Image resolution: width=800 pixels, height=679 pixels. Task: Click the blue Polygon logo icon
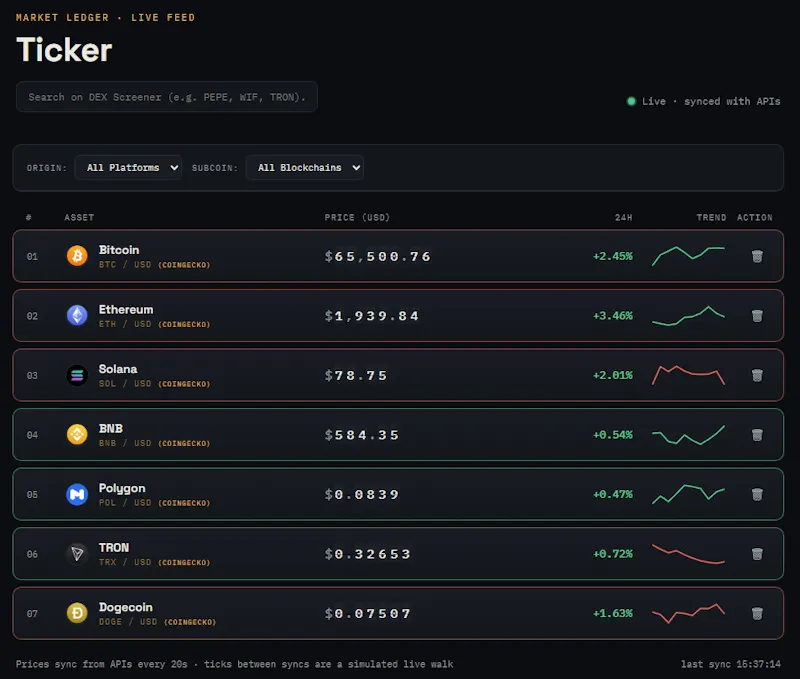pyautogui.click(x=77, y=494)
